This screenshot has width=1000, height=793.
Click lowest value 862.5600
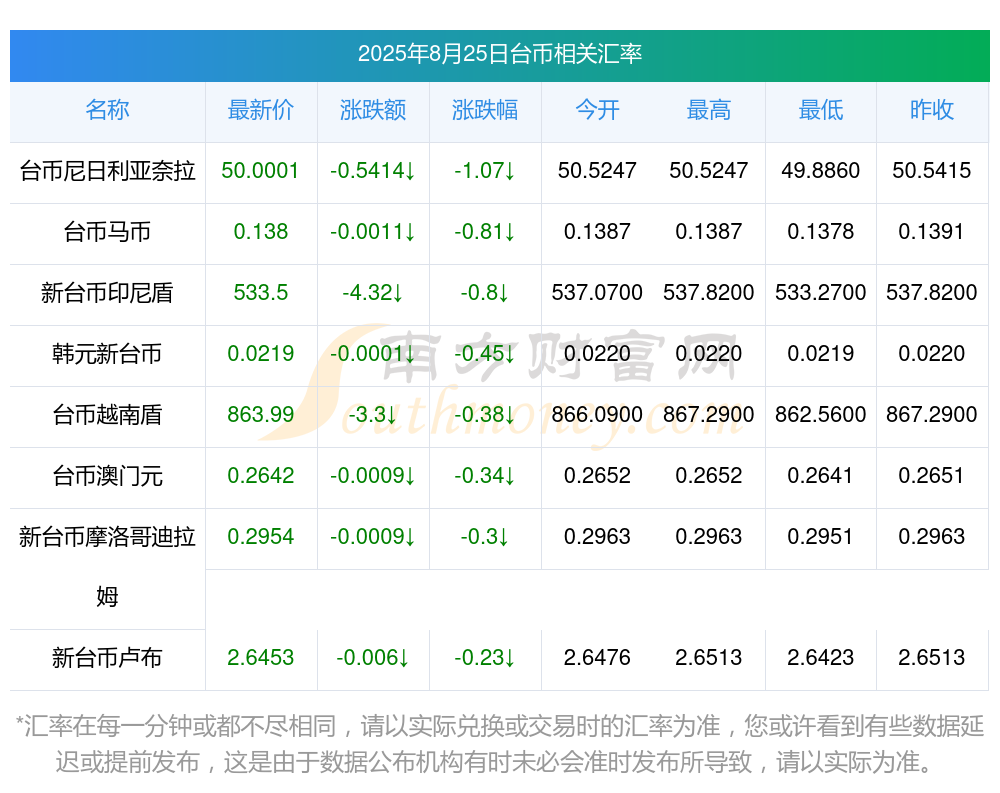(821, 415)
